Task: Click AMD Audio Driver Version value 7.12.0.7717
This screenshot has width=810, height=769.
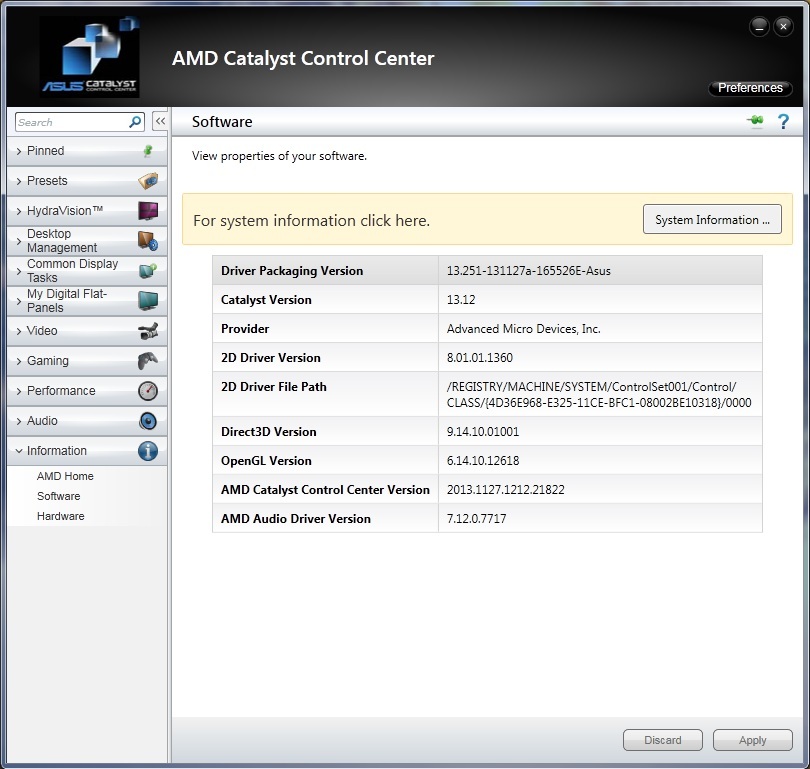Action: (x=476, y=519)
